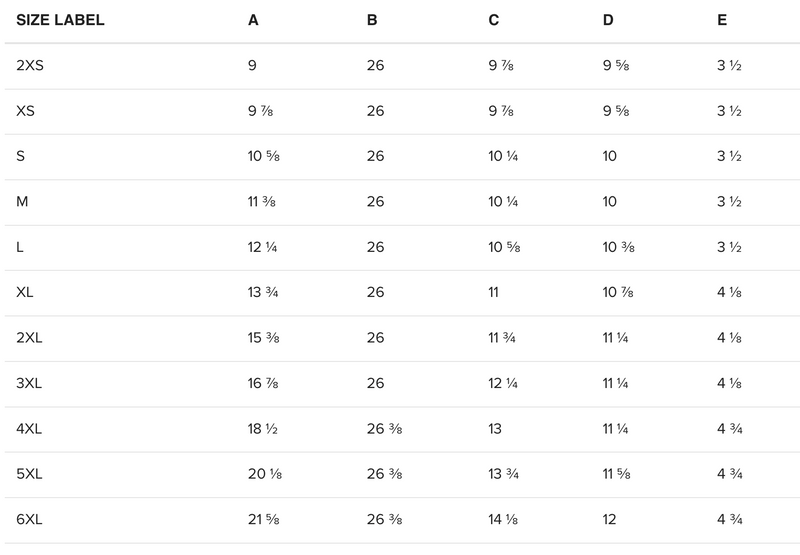Screen dimensions: 800x555
Task: Select column header A
Action: [254, 20]
